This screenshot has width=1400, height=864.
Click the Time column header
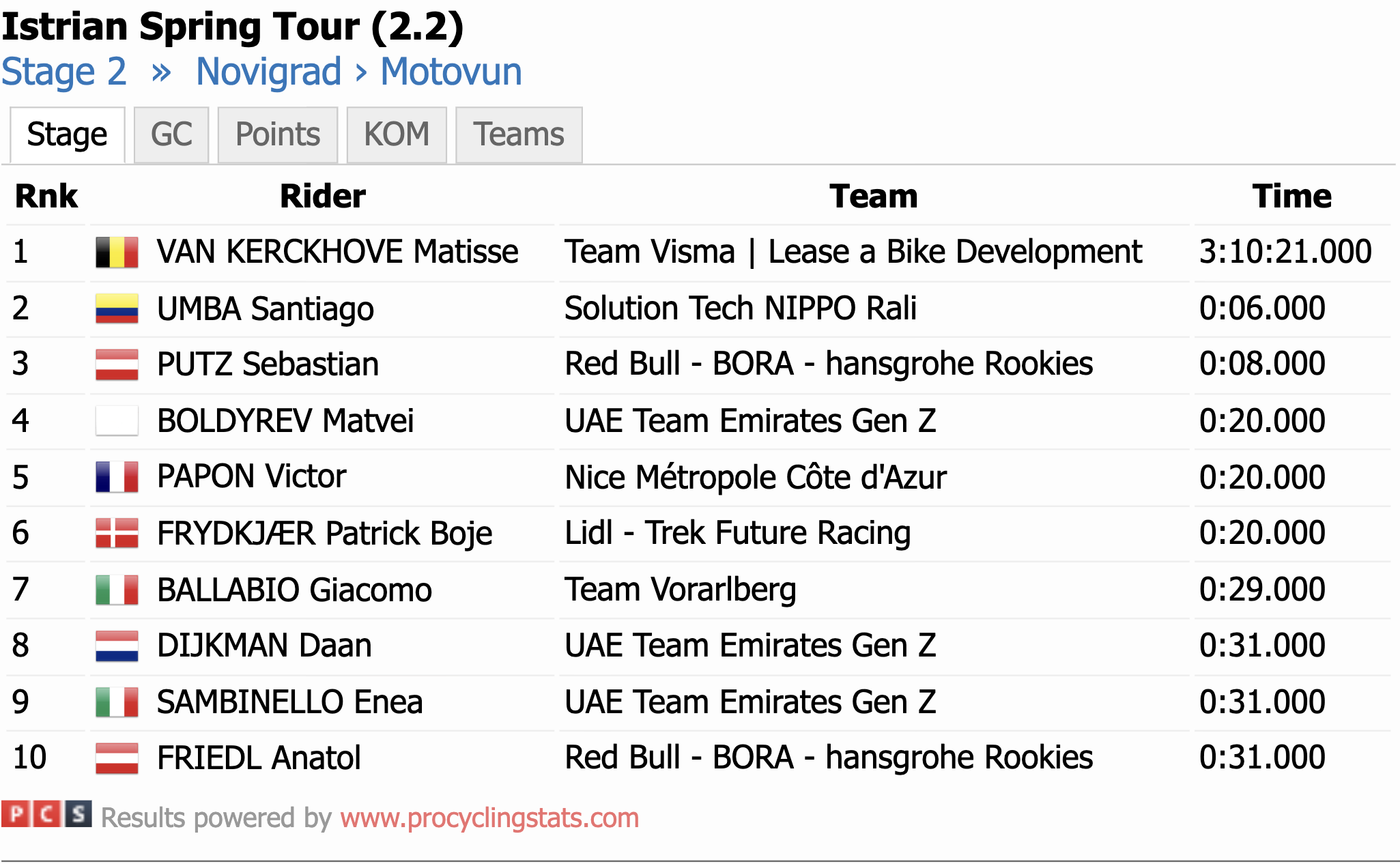1291,197
